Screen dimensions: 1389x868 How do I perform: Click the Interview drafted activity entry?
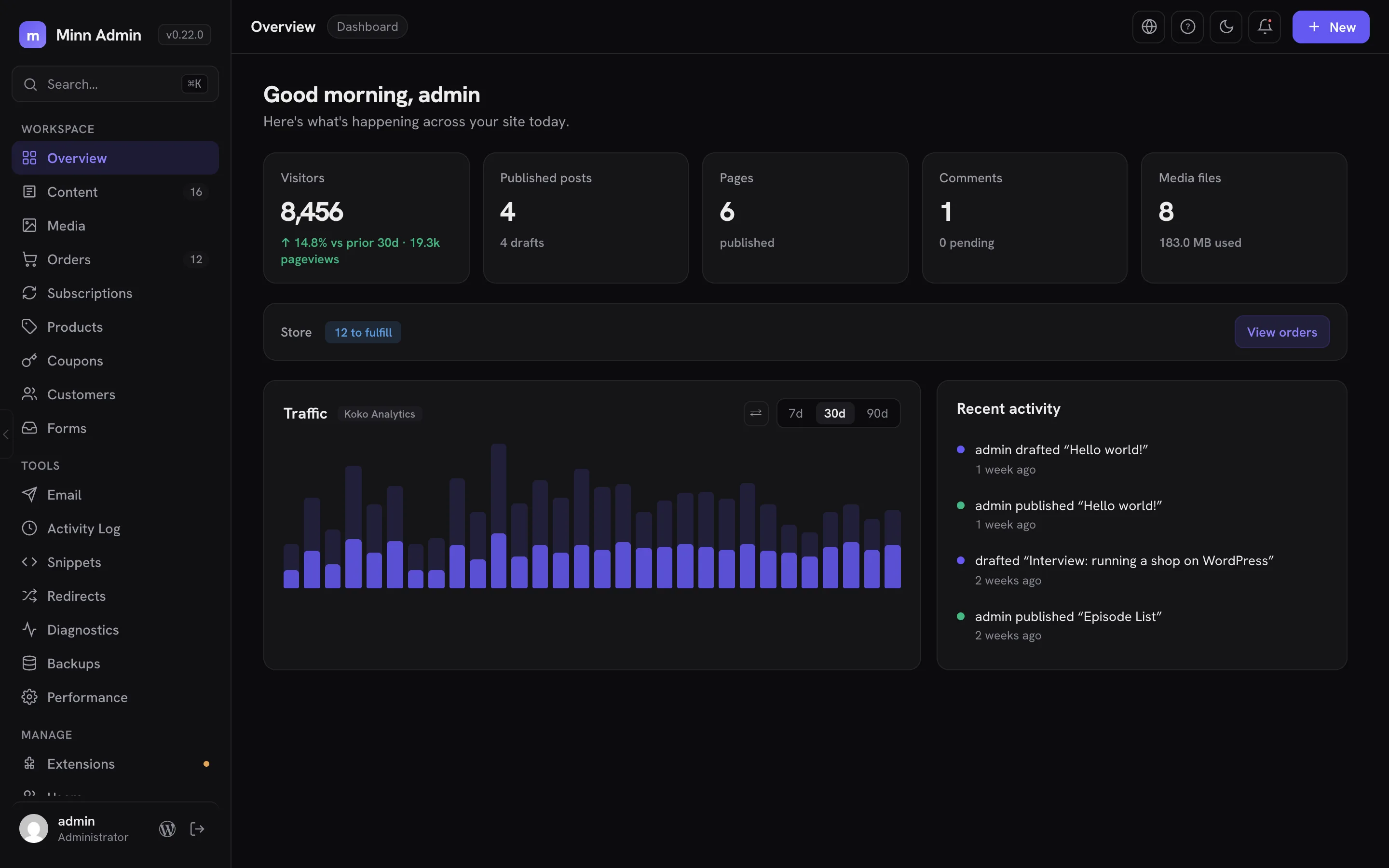[x=1124, y=561]
